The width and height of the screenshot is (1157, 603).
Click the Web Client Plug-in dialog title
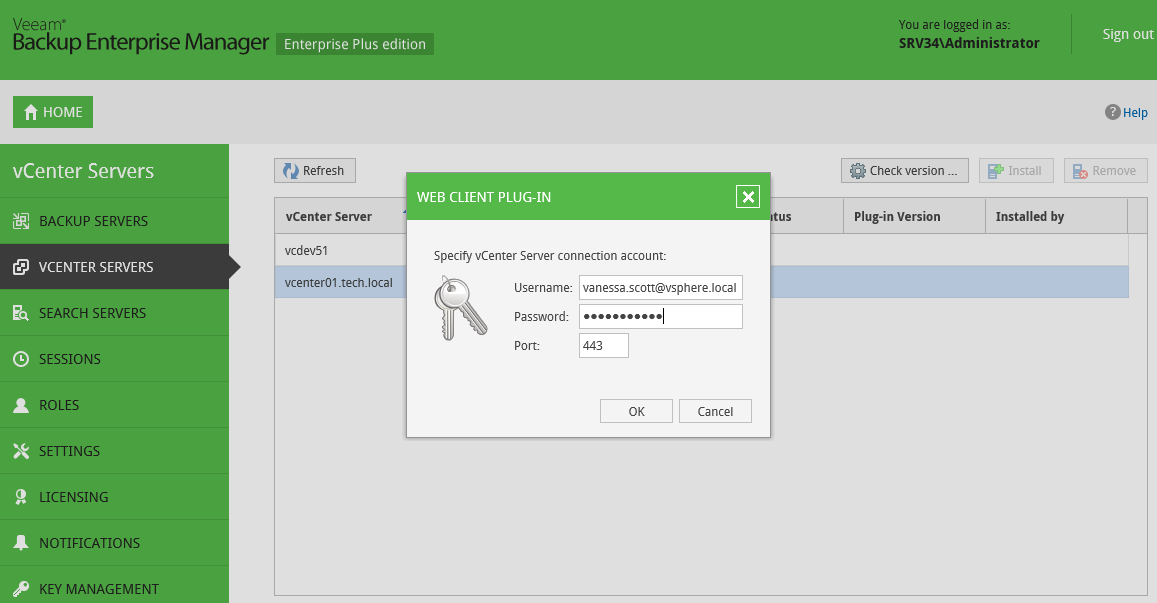pos(484,197)
